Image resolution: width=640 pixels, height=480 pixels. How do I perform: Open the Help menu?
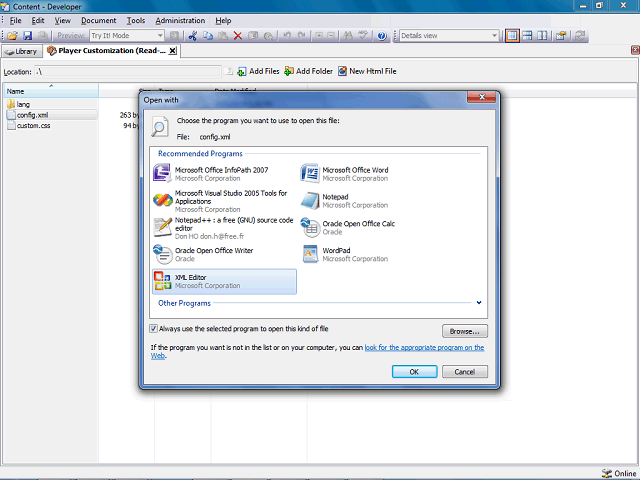coord(223,20)
